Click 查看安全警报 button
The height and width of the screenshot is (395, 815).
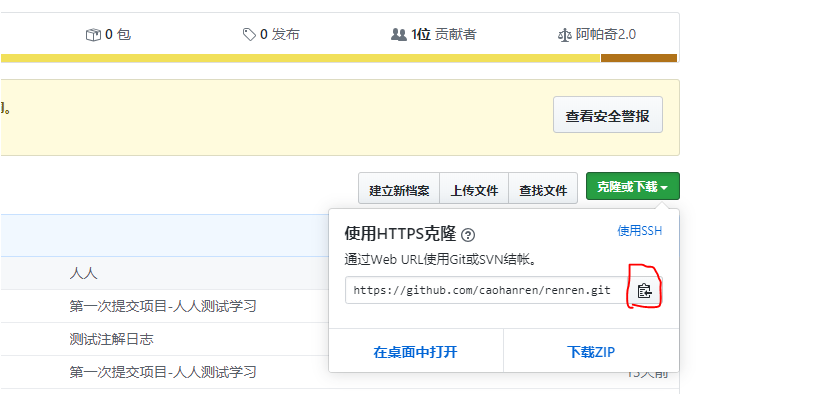(x=608, y=115)
